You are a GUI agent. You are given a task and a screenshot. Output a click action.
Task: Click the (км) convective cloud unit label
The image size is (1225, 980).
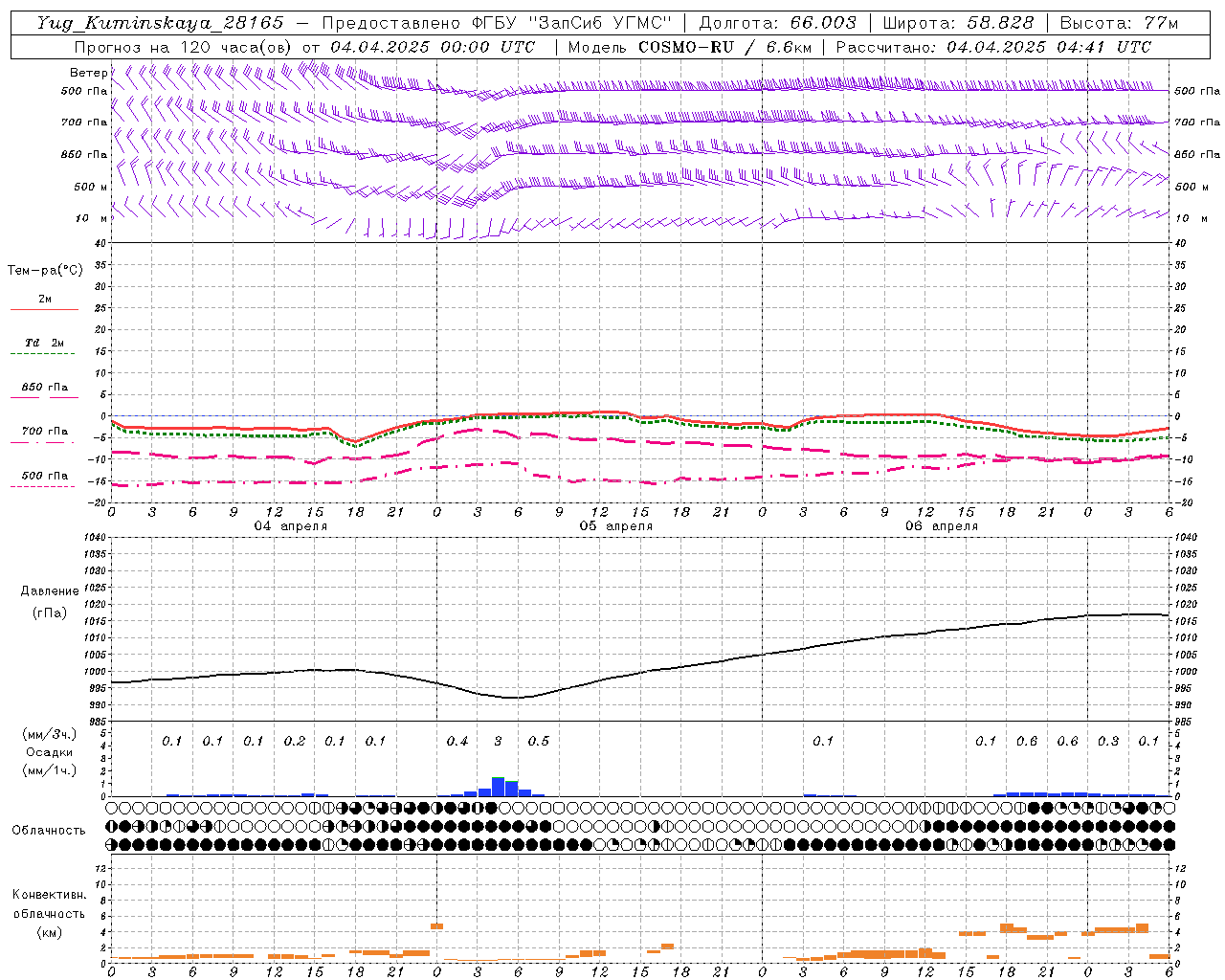(x=49, y=932)
